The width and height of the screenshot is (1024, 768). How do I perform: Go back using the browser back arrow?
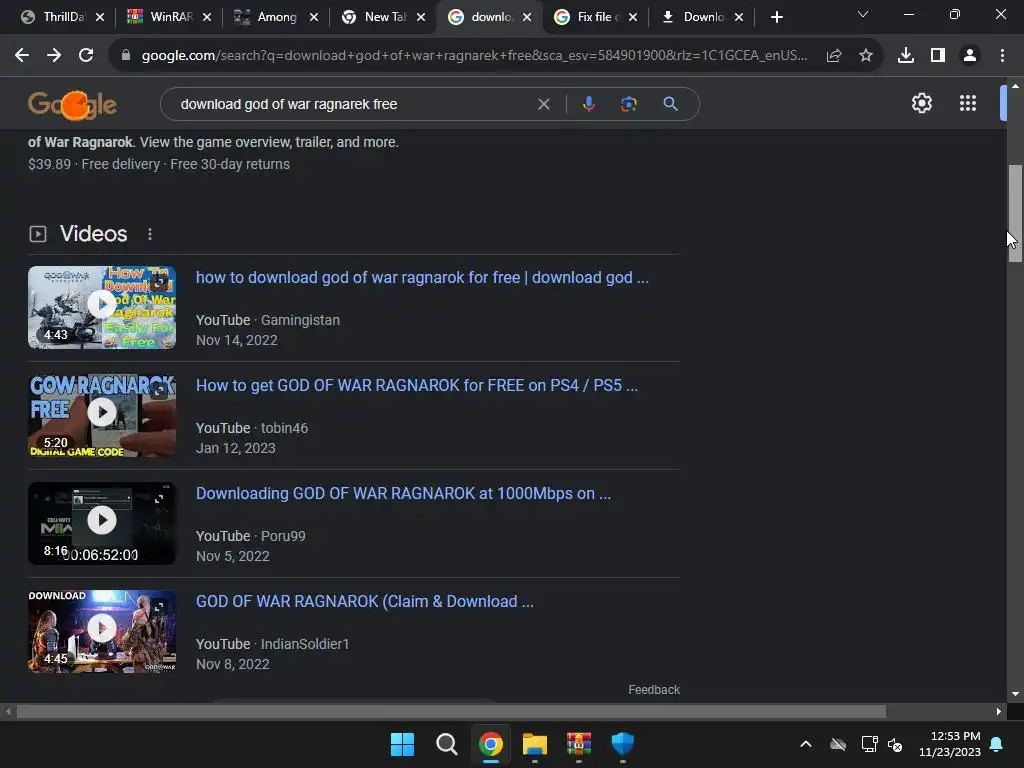click(22, 56)
